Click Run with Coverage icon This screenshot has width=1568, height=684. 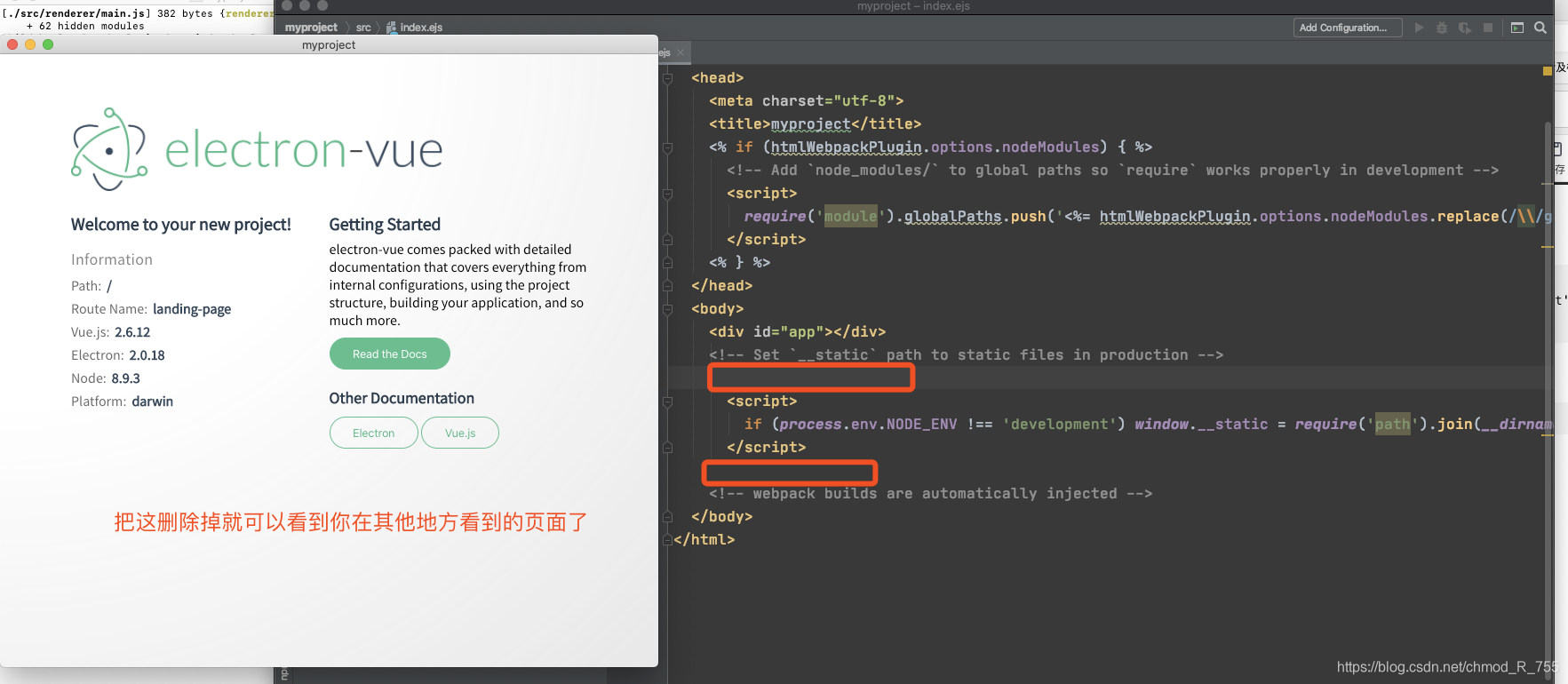(x=1465, y=28)
